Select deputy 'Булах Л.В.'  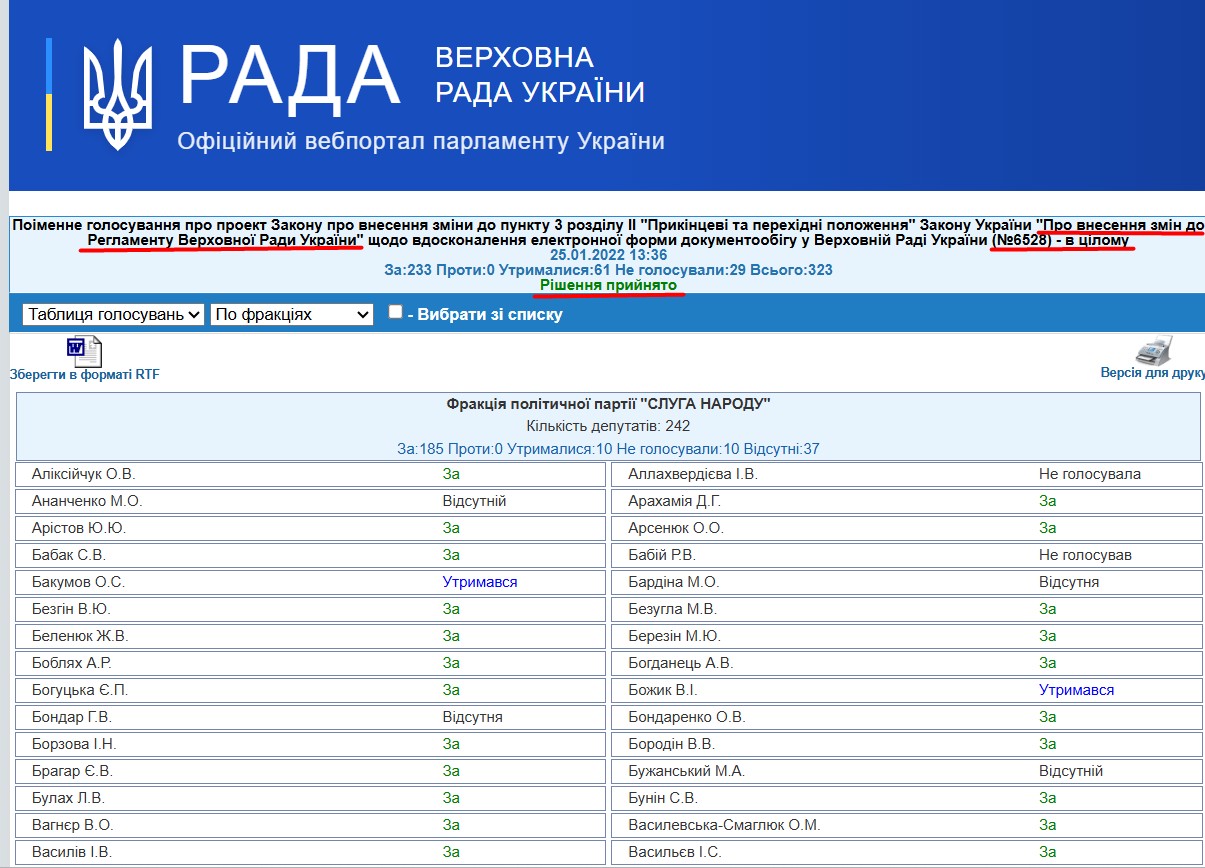coord(68,798)
